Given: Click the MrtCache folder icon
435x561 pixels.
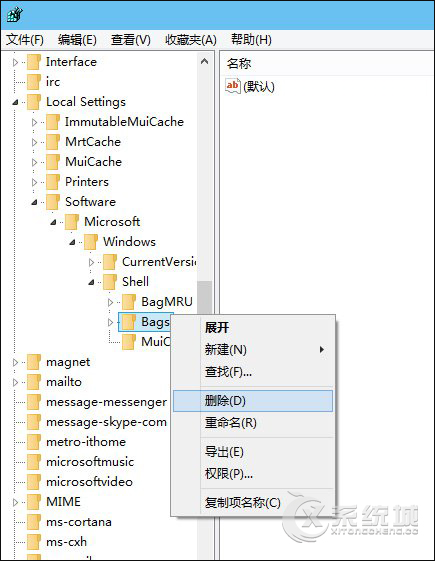Looking at the screenshot, I should (x=53, y=142).
